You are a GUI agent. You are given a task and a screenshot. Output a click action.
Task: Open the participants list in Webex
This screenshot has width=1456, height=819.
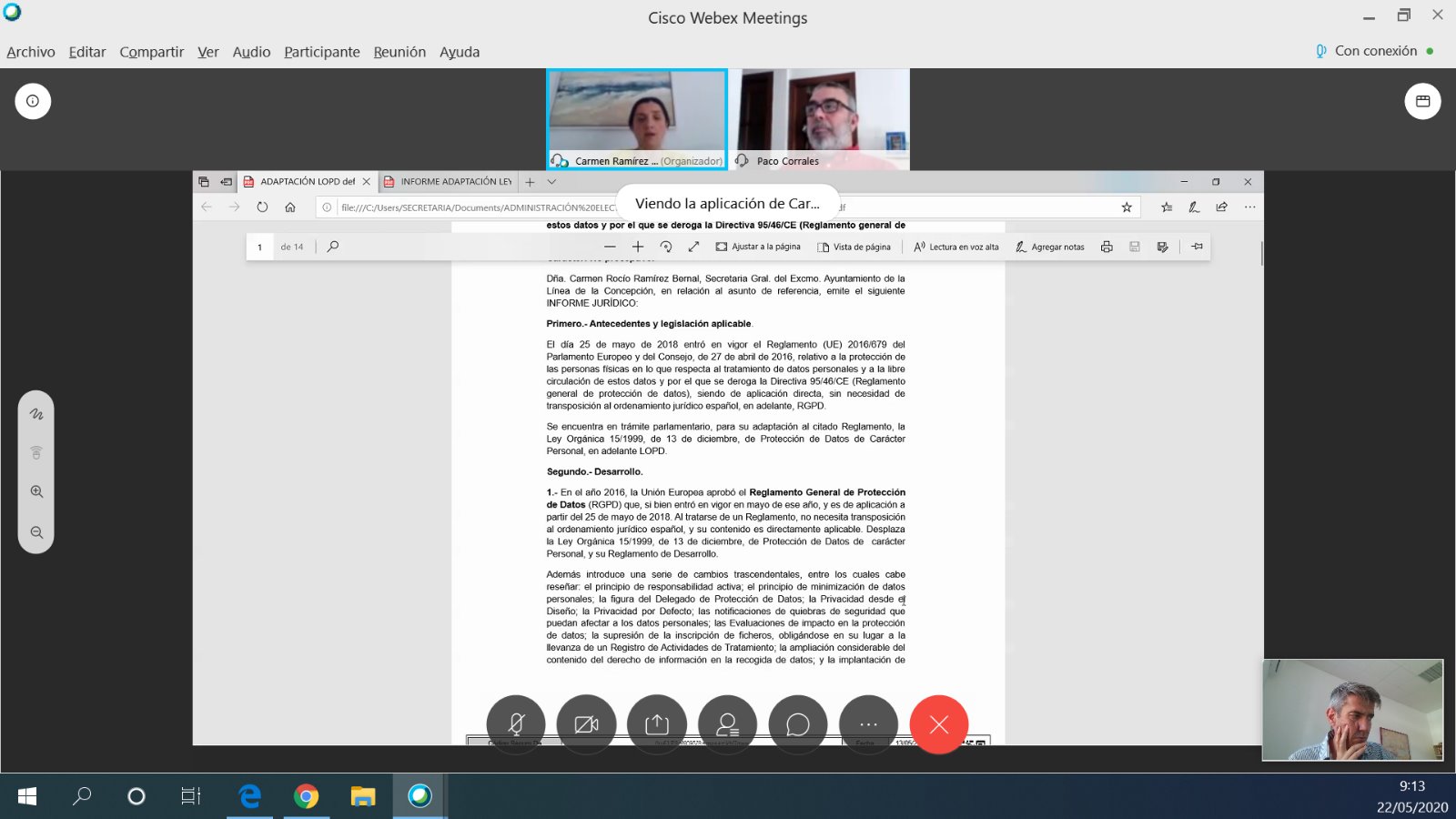pyautogui.click(x=728, y=725)
